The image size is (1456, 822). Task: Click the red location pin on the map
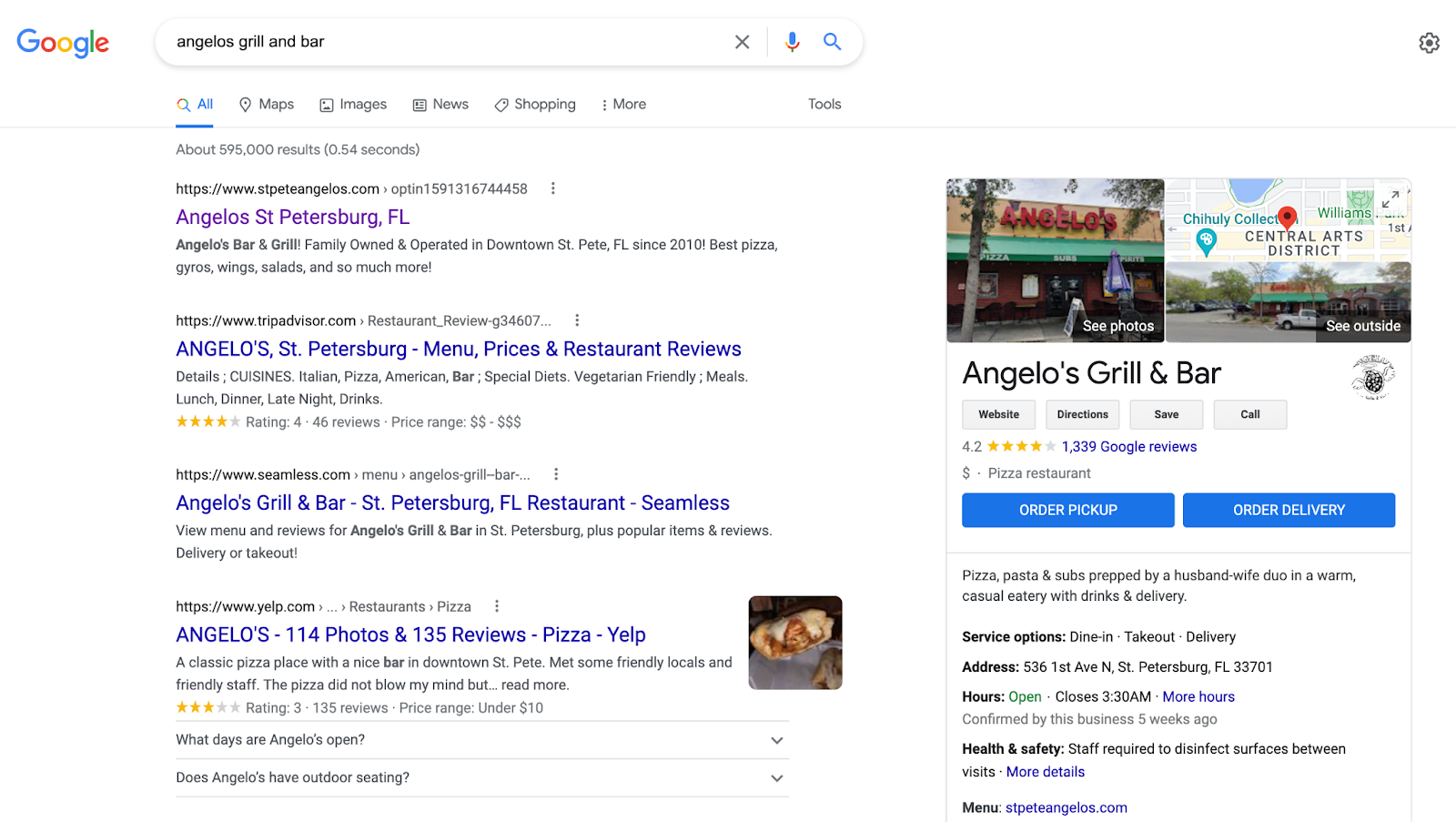[1287, 218]
